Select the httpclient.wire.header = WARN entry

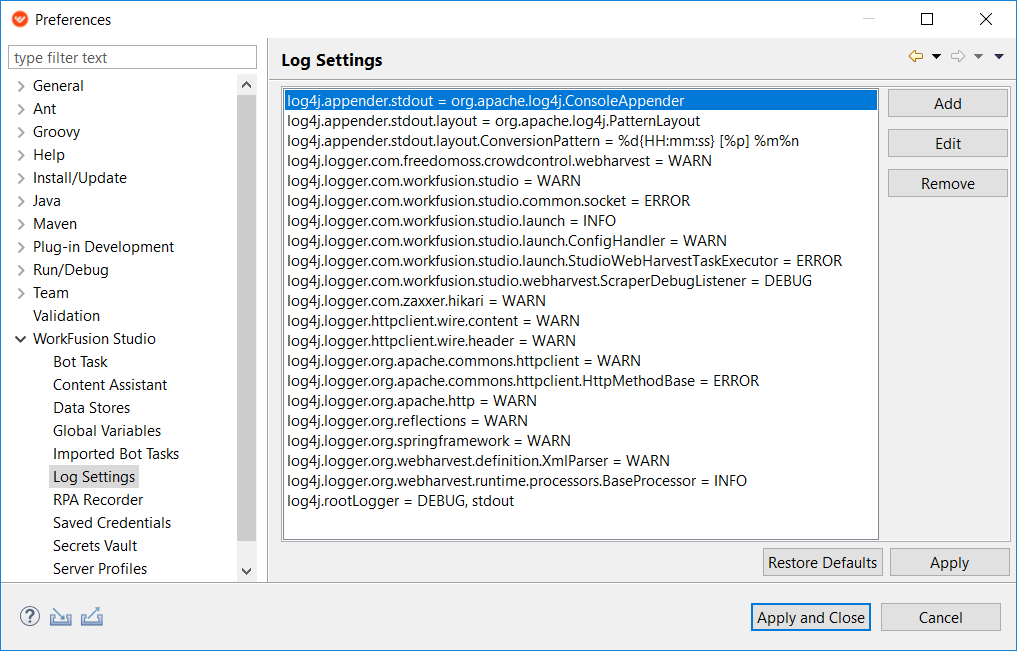(580, 341)
